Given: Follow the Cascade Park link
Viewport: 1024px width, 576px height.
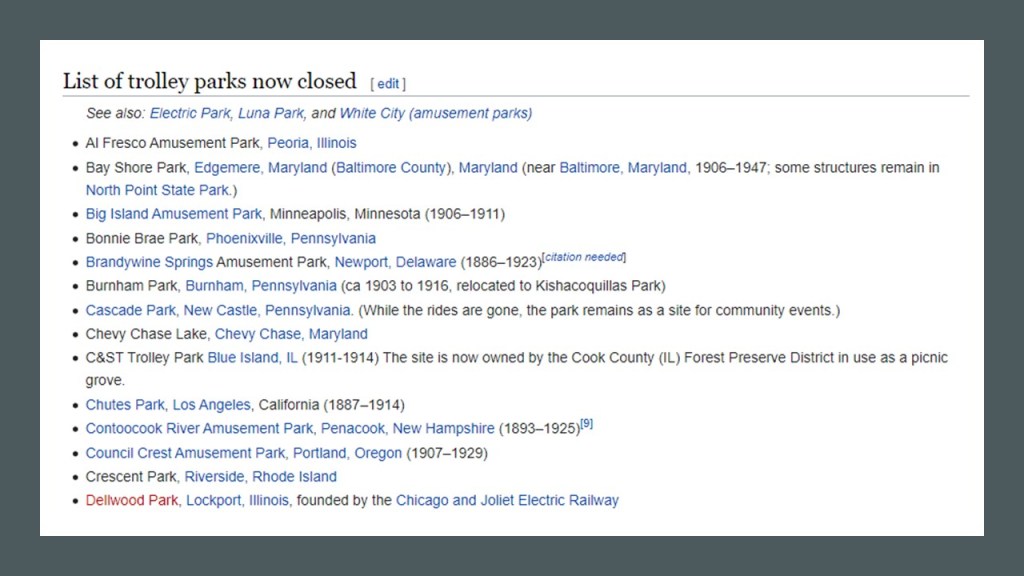Looking at the screenshot, I should coord(130,310).
